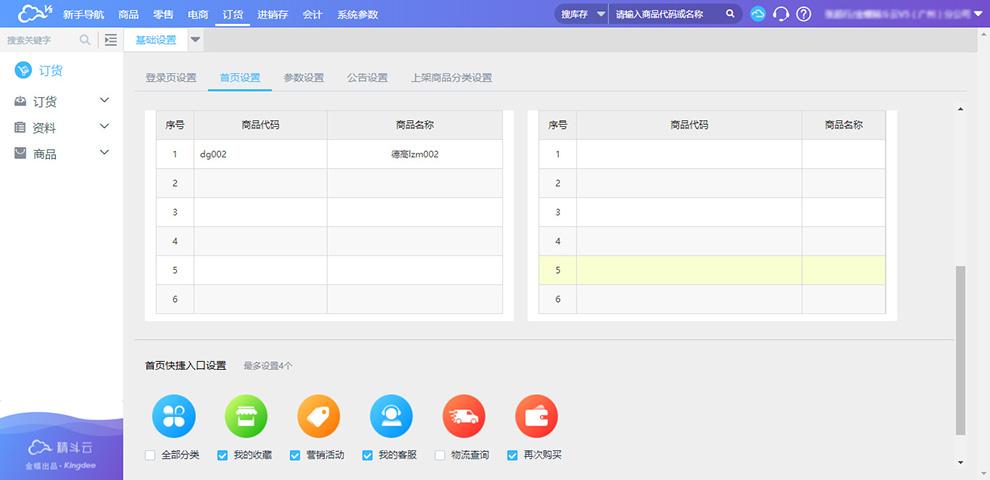Screen dimensions: 990x480
Task: Open 进销存 in the top menu
Action: [x=273, y=14]
